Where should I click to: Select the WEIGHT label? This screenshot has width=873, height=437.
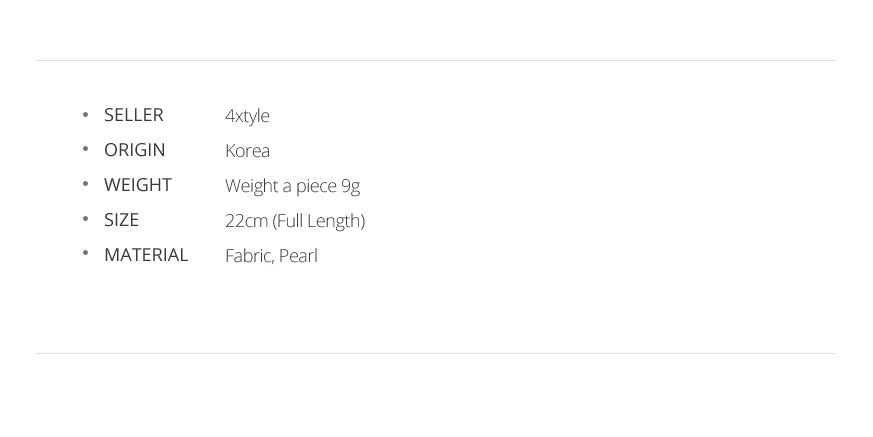[138, 185]
